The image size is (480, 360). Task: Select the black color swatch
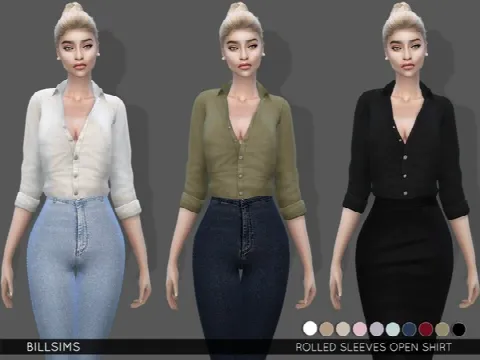click(x=459, y=329)
